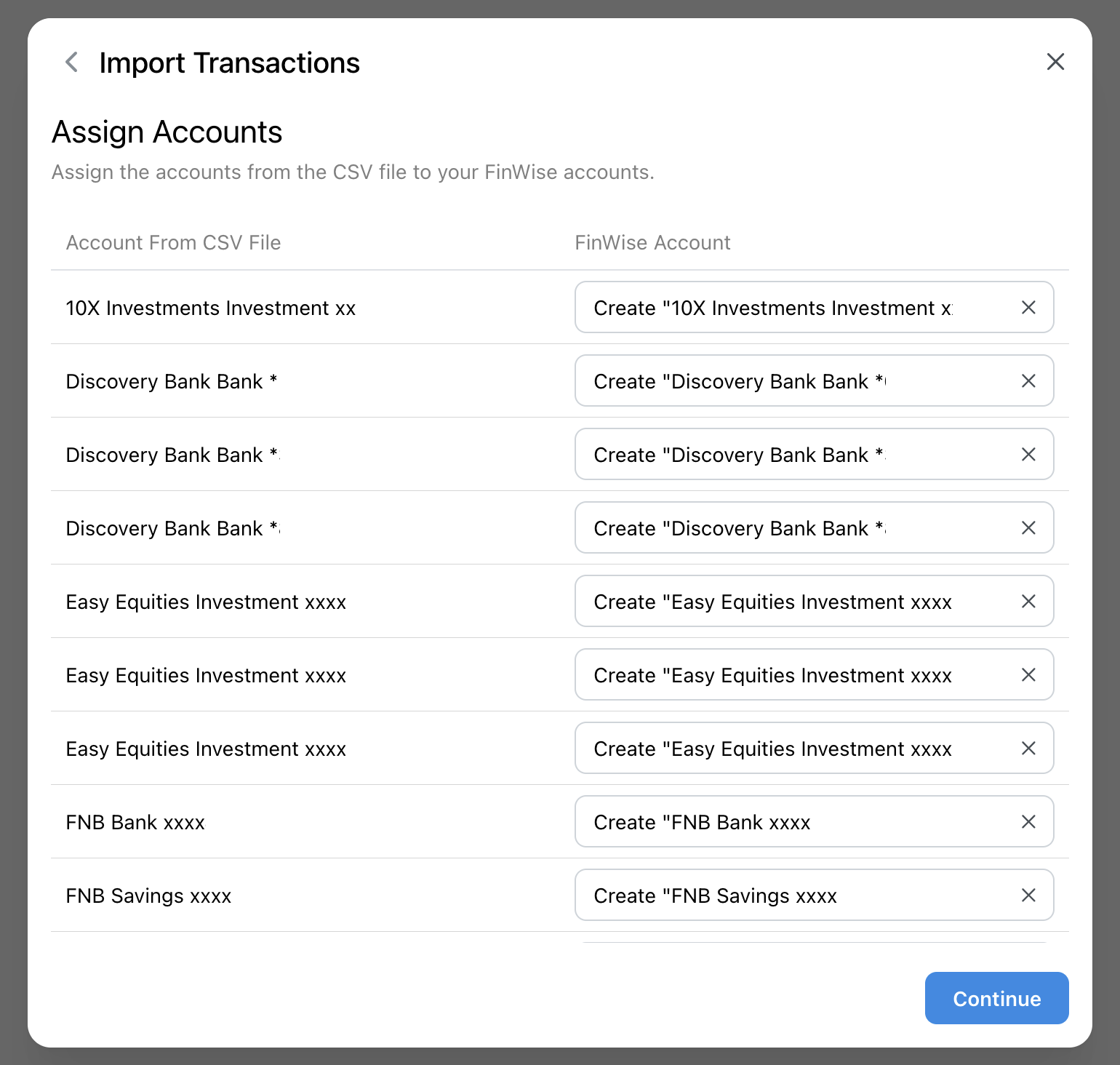This screenshot has width=1120, height=1065.
Task: Clear the third Easy Equities account assignment
Action: [1028, 748]
